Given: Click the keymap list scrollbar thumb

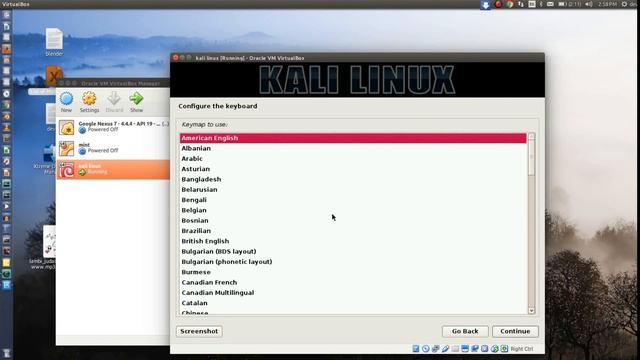Looking at the screenshot, I should [x=531, y=158].
